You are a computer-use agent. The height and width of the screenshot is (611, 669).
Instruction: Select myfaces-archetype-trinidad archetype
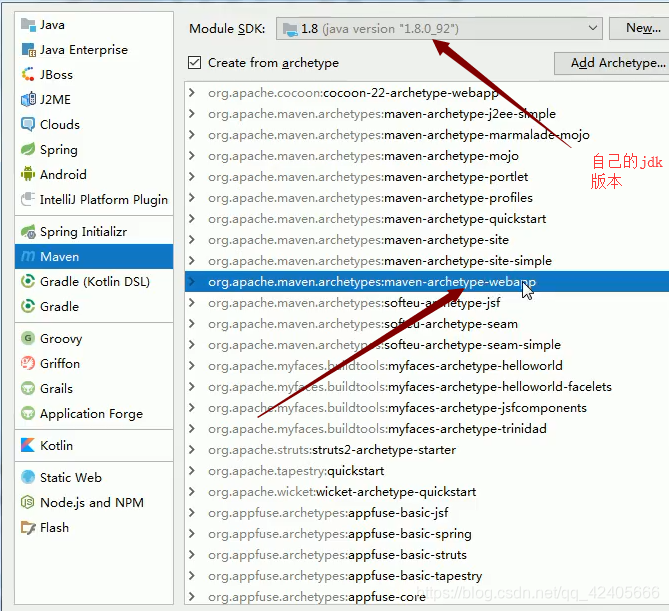[x=427, y=428]
